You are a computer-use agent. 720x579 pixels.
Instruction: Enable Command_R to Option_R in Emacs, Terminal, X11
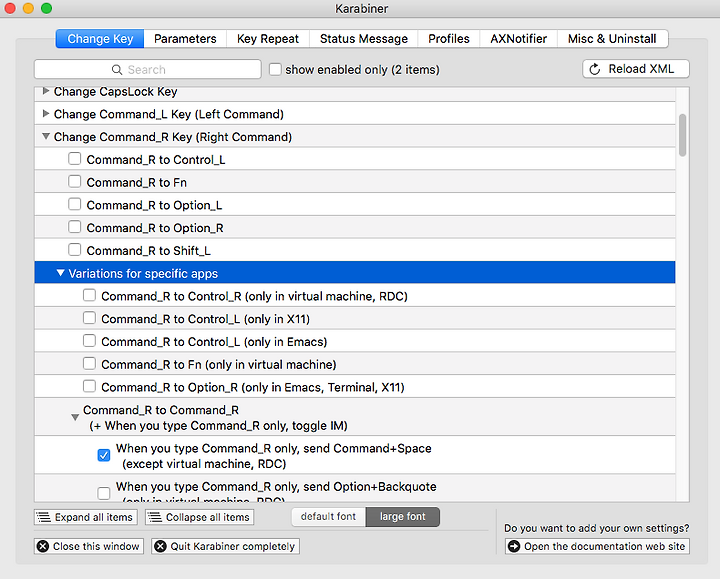pyautogui.click(x=89, y=386)
